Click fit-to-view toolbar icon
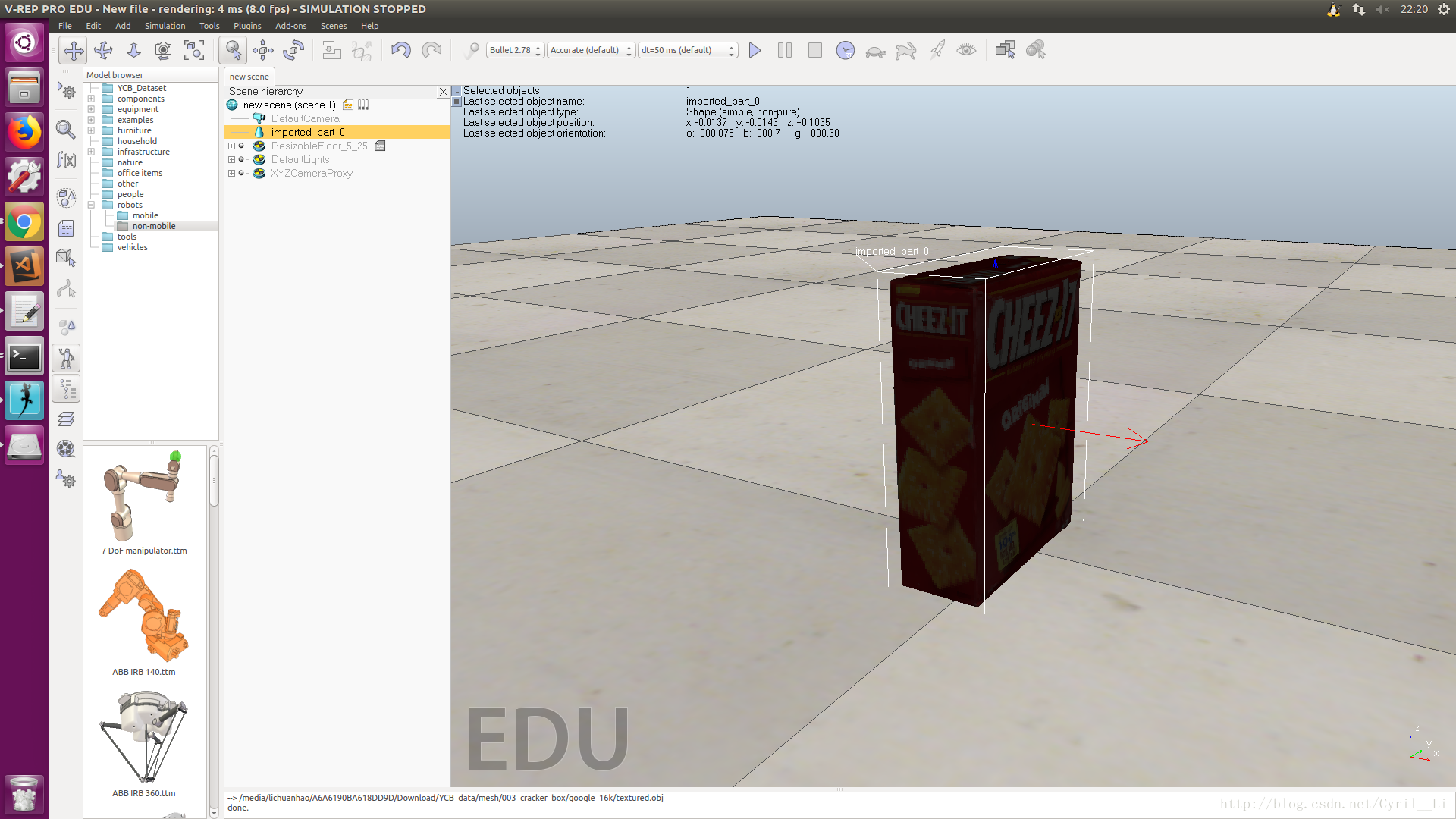This screenshot has width=1456, height=819. (194, 50)
